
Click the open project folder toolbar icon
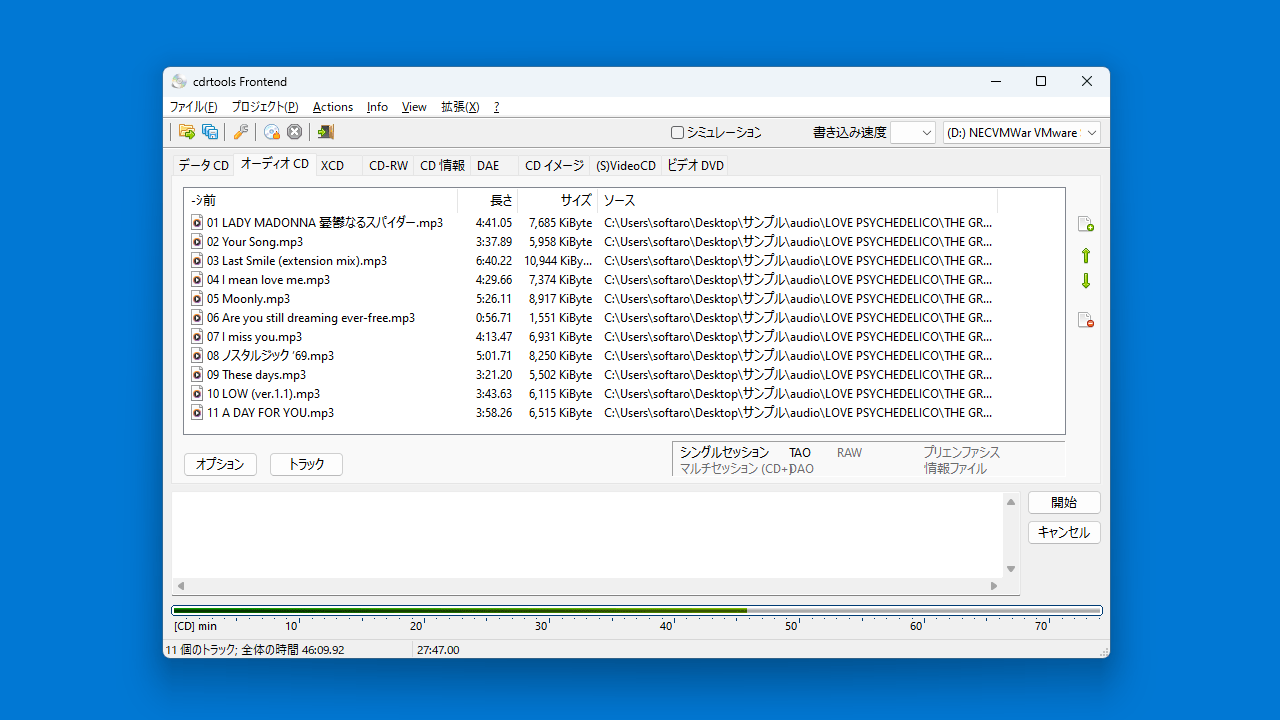click(x=187, y=132)
